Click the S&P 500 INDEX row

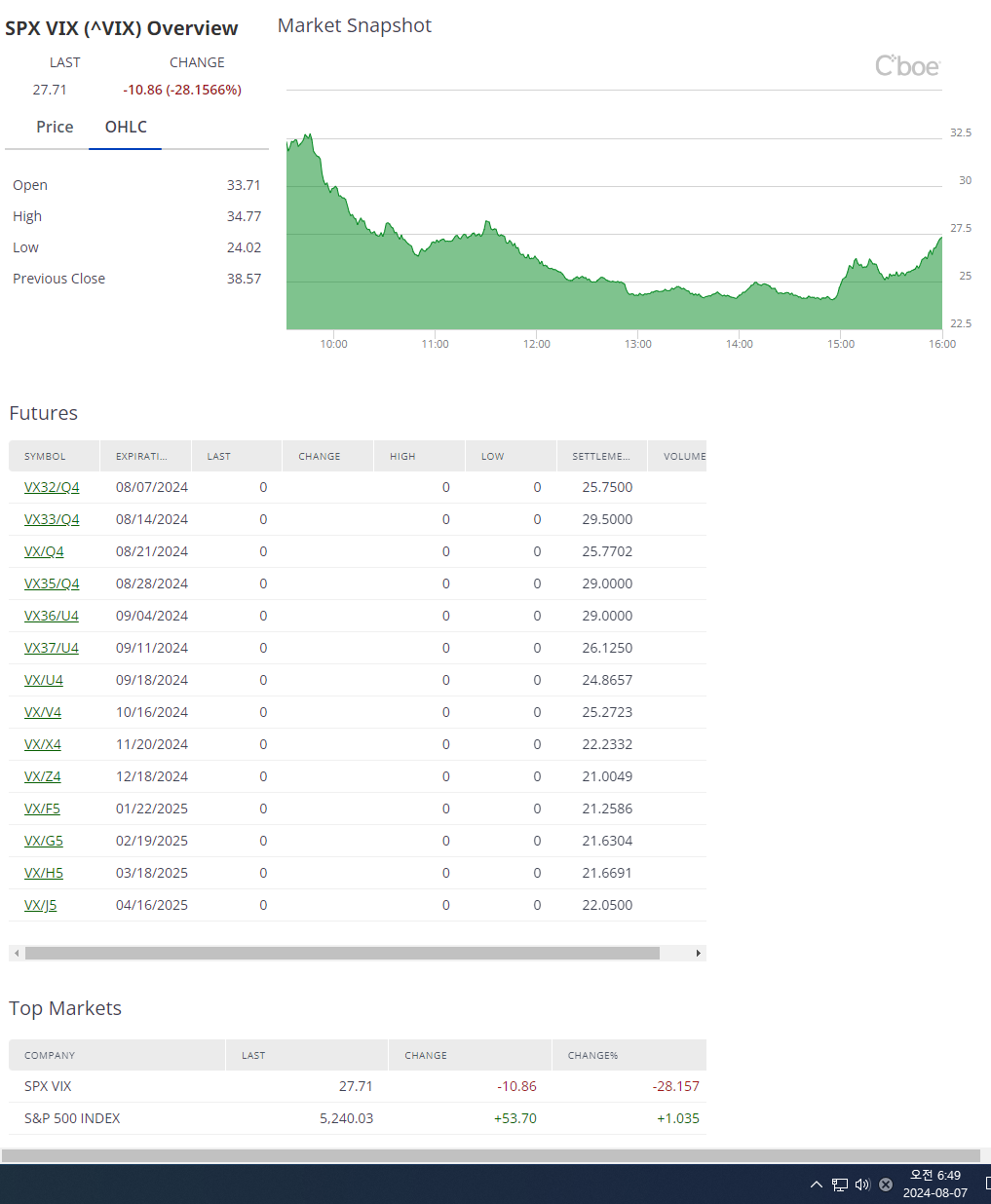point(358,1118)
